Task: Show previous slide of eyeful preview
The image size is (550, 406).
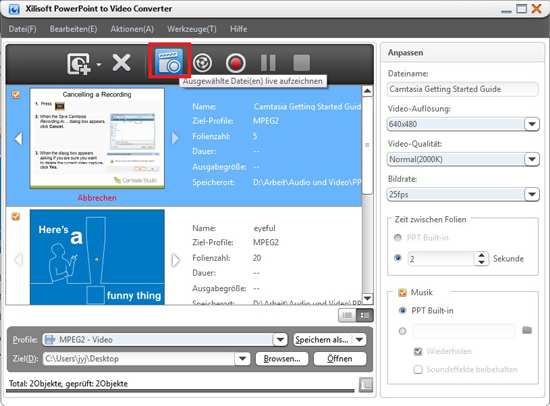Action: 18,260
